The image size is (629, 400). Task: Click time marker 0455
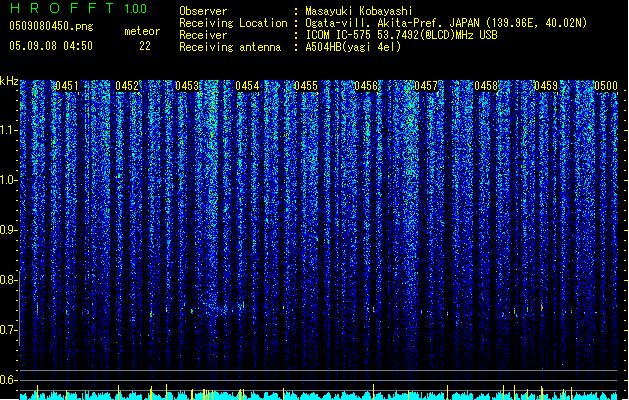(x=306, y=86)
